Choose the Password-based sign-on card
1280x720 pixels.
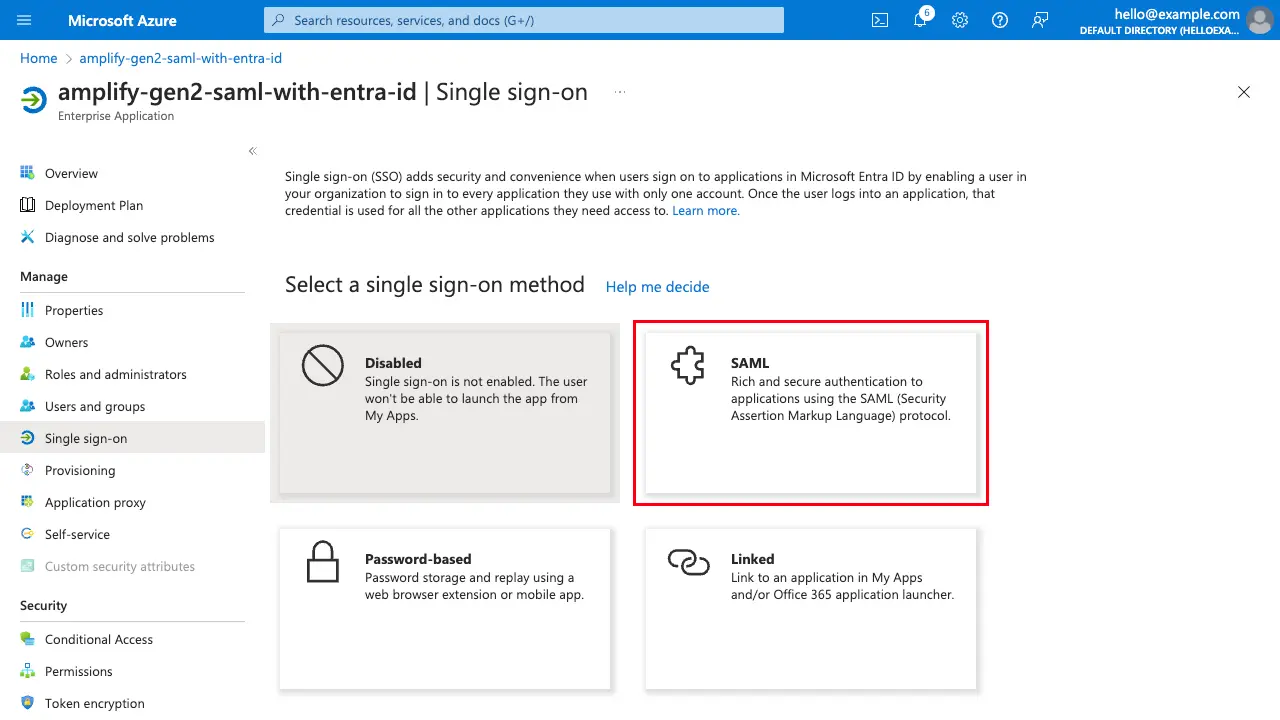pyautogui.click(x=445, y=609)
